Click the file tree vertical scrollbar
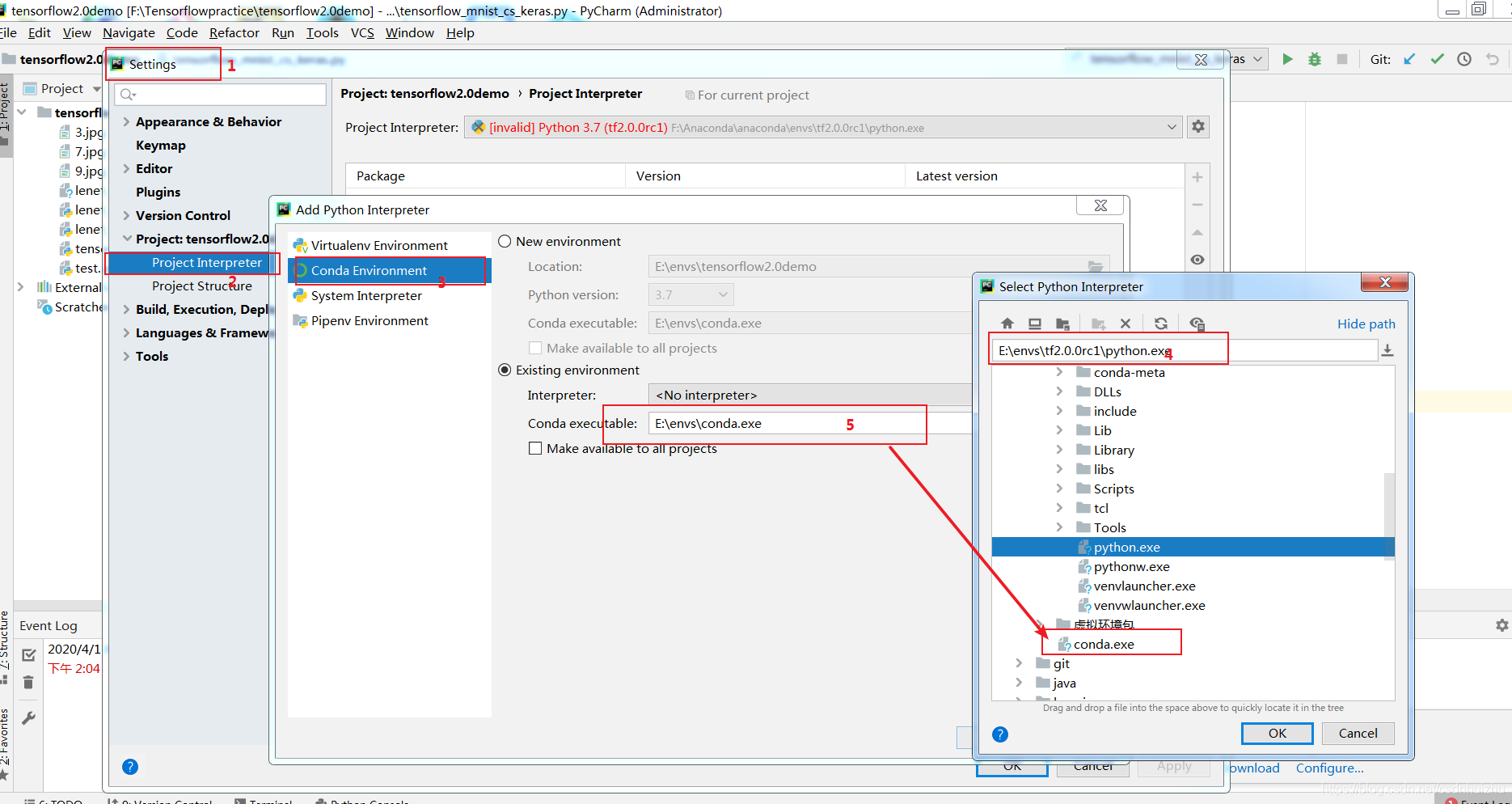1512x804 pixels. pyautogui.click(x=1389, y=518)
